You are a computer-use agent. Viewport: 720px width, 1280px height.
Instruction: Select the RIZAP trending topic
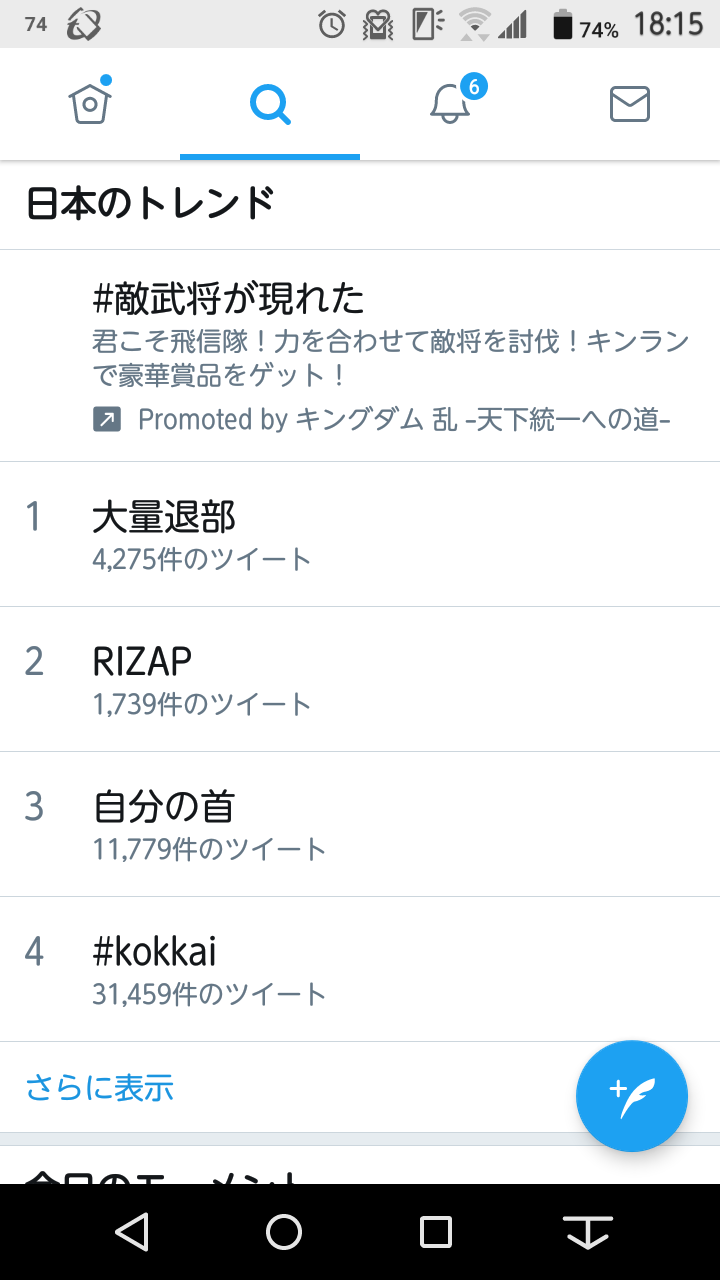tap(360, 679)
